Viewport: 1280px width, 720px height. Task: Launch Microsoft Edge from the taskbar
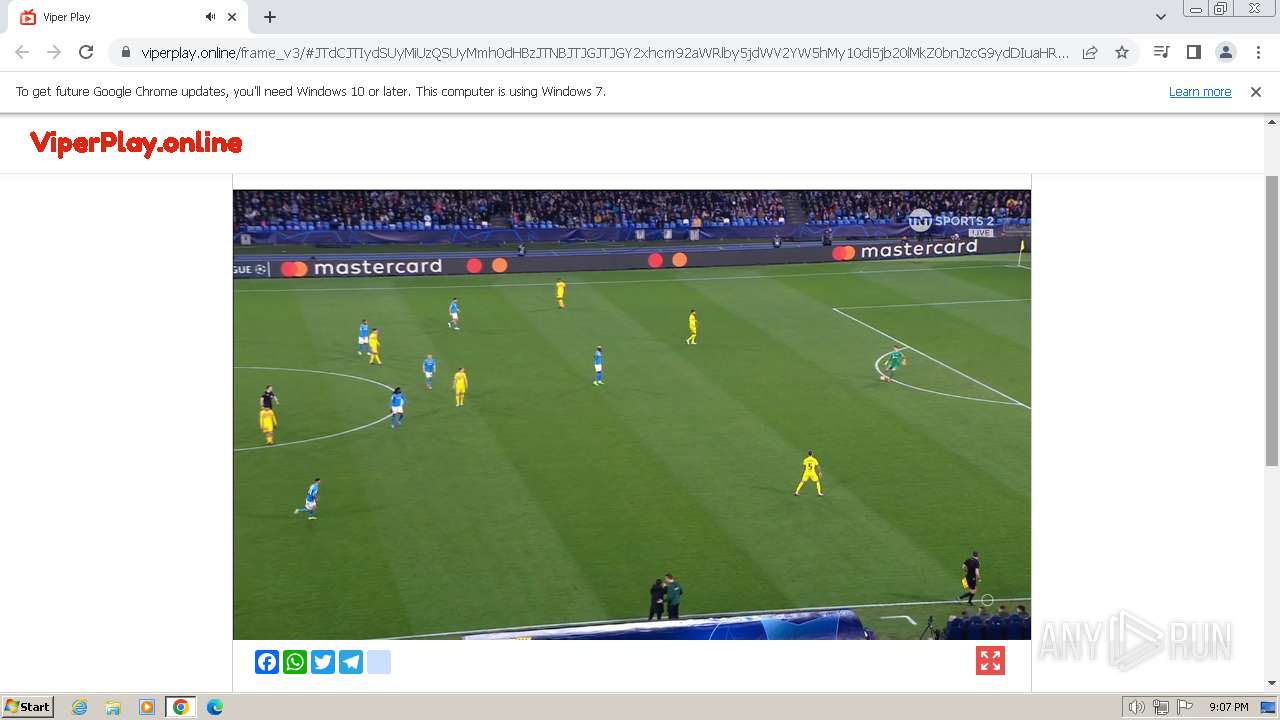click(215, 707)
